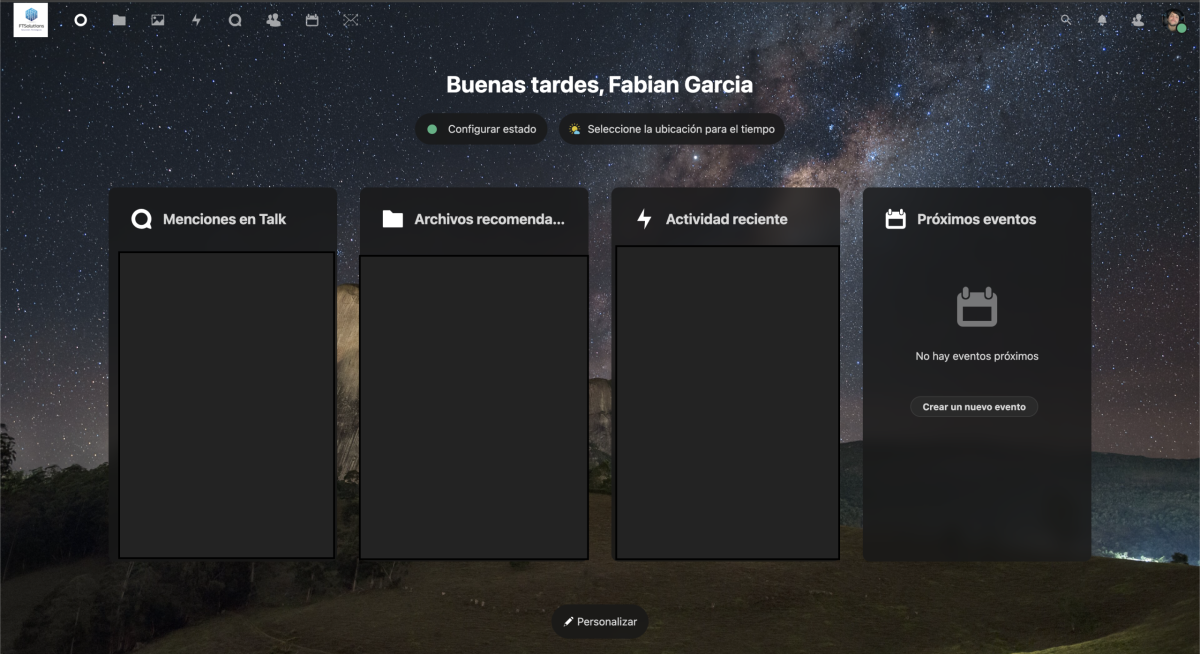Open the Personalizar dashboard button

point(600,622)
